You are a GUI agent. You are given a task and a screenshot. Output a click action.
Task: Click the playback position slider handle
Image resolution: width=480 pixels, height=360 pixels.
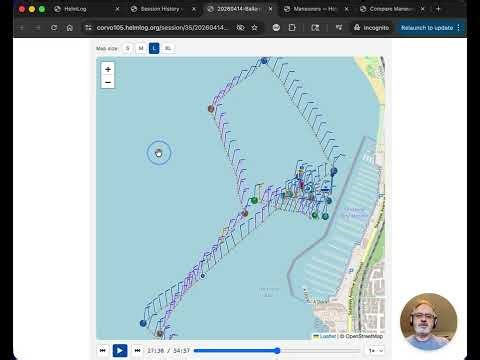(277, 350)
